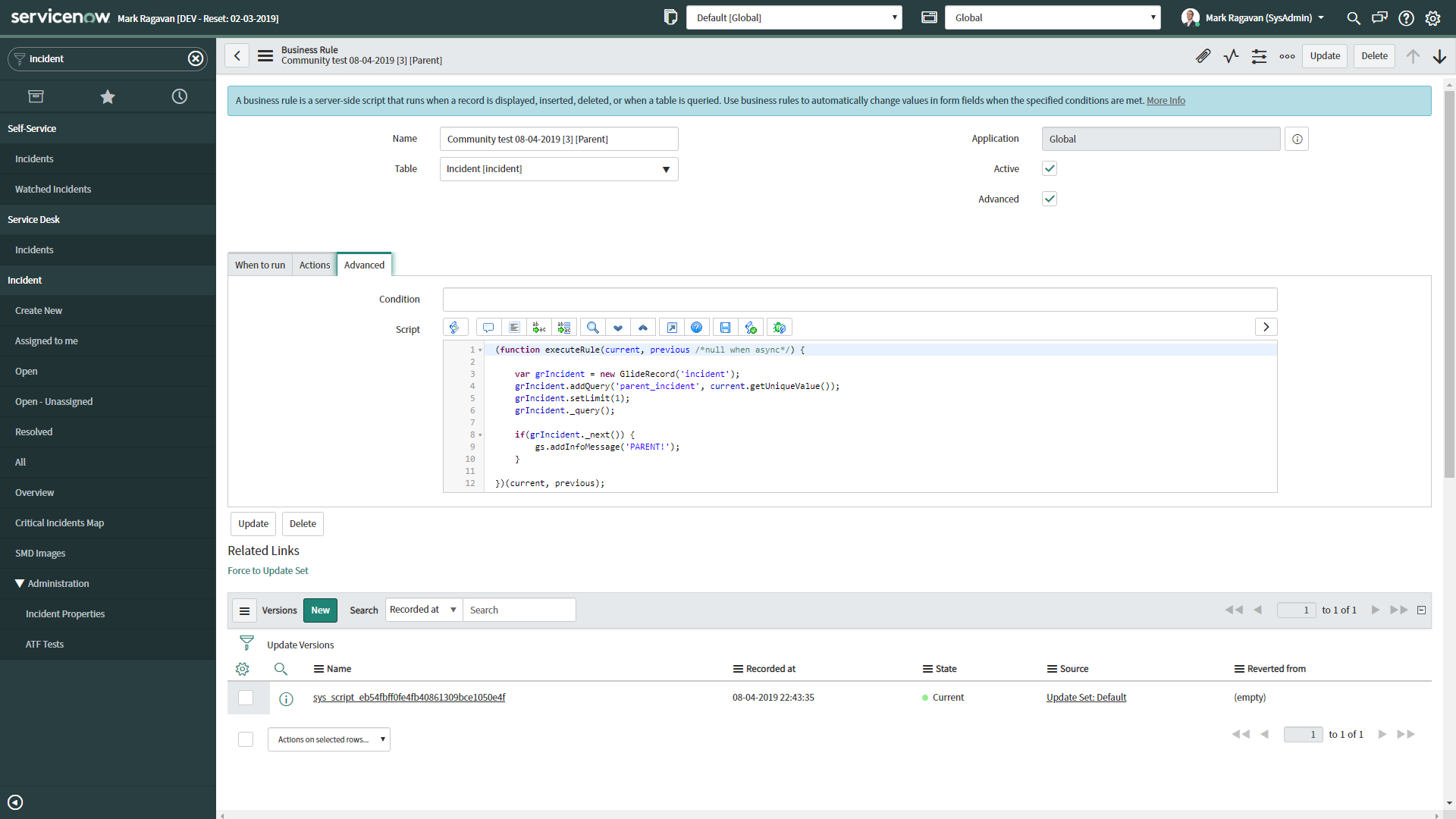Switch to the When to run tab
Screen dimensions: 1456x819
tap(260, 265)
